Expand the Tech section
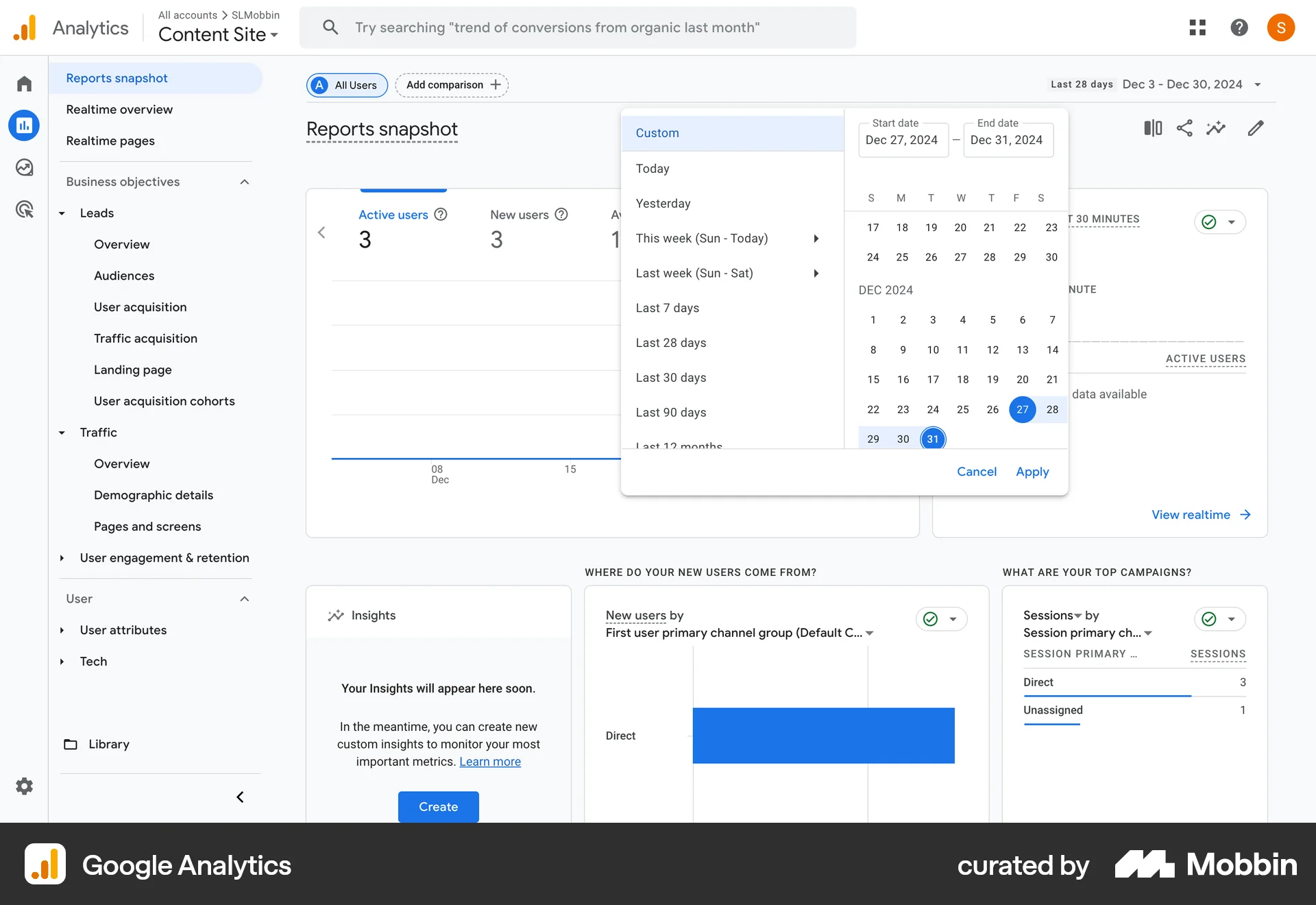 (62, 662)
